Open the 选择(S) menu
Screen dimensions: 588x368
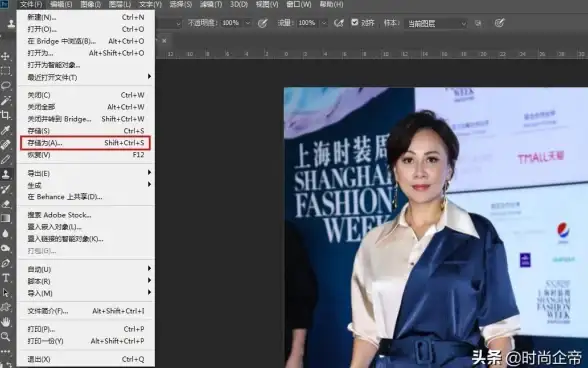pos(180,5)
